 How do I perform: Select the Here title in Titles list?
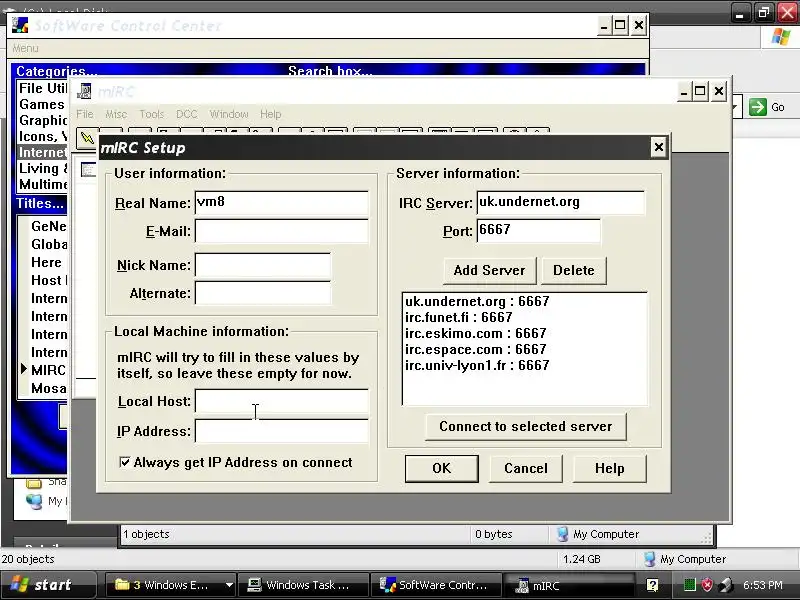point(46,262)
